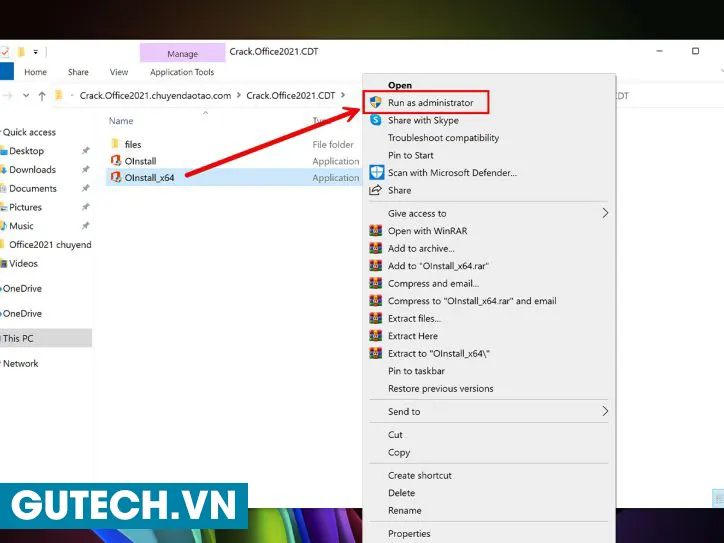Open the Home ribbon tab
The height and width of the screenshot is (543, 724).
coord(36,72)
